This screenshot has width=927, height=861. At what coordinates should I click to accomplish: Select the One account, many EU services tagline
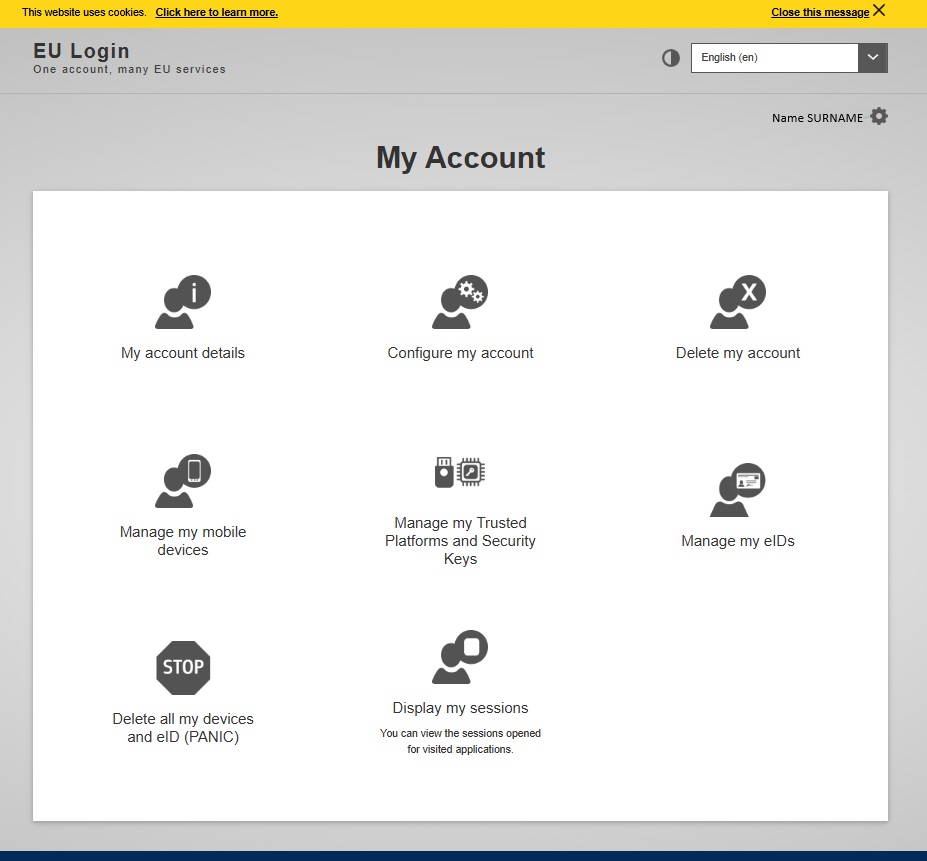pos(129,69)
